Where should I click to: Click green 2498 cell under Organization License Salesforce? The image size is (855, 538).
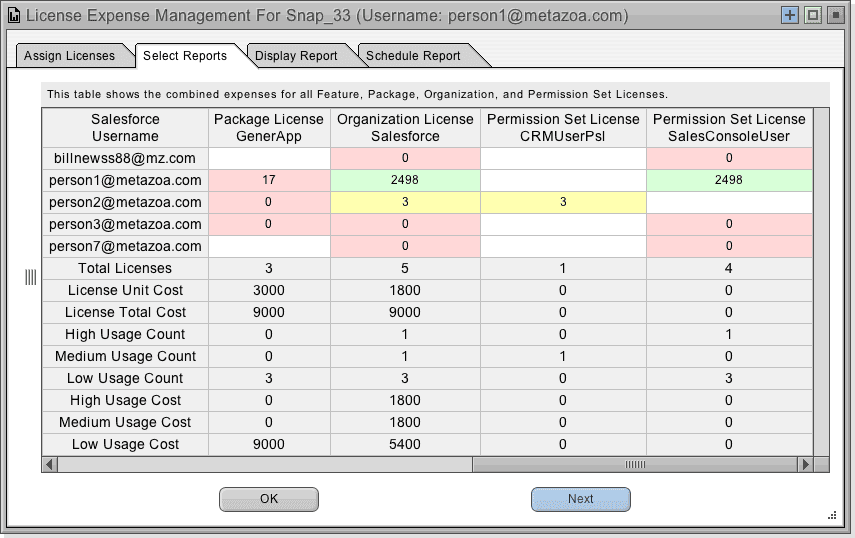coord(405,180)
